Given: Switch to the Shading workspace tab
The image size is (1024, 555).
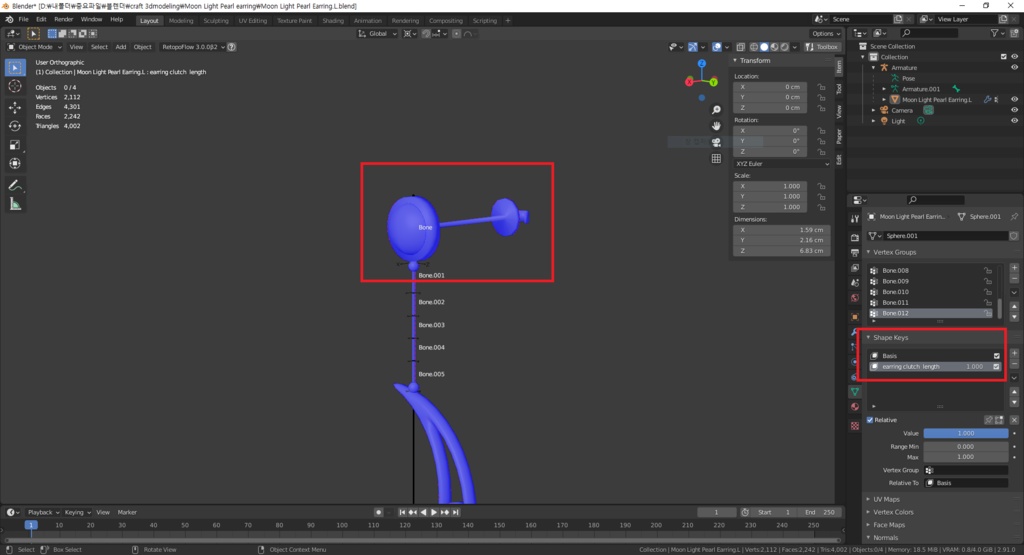Looking at the screenshot, I should [332, 20].
